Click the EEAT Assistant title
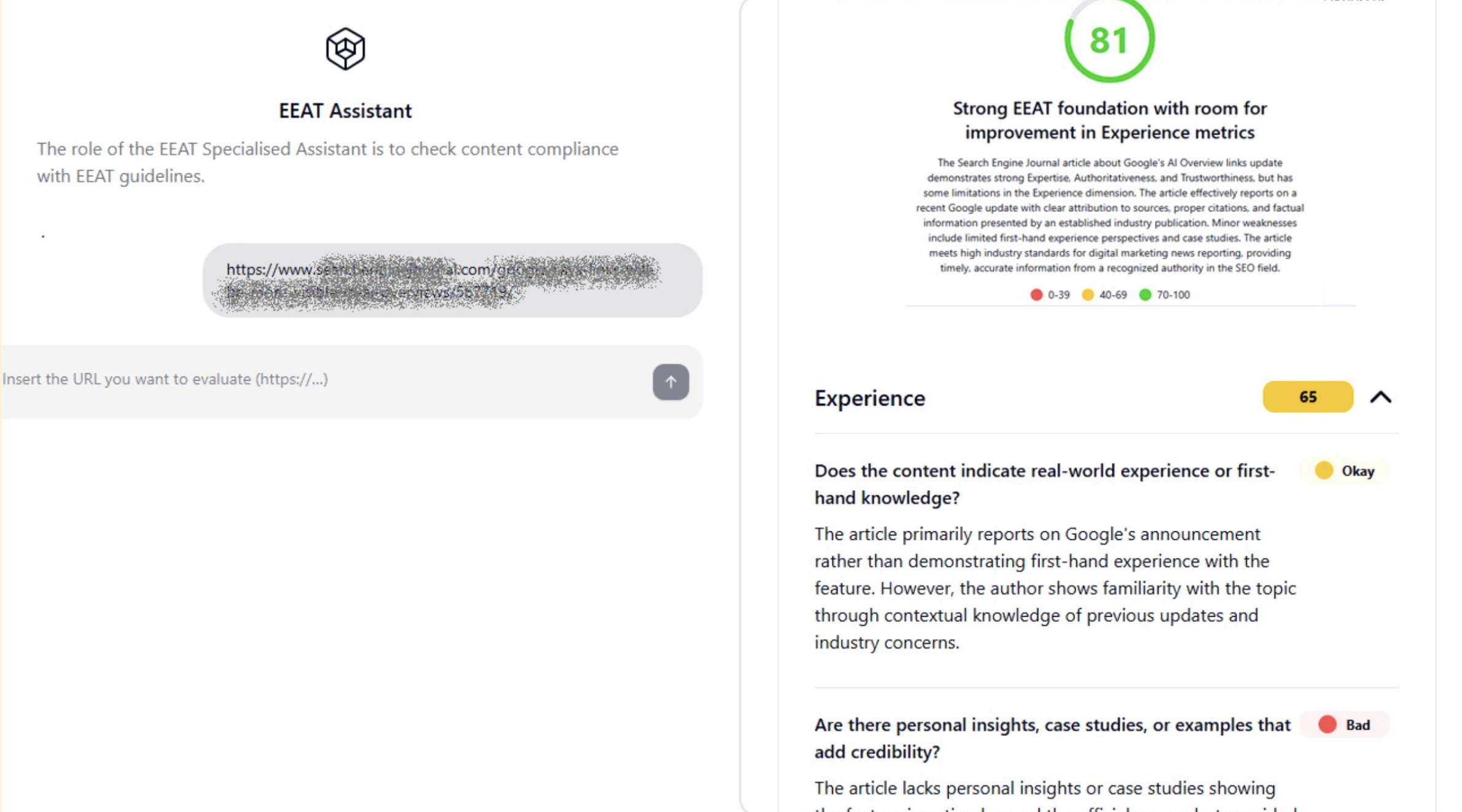 (x=345, y=111)
